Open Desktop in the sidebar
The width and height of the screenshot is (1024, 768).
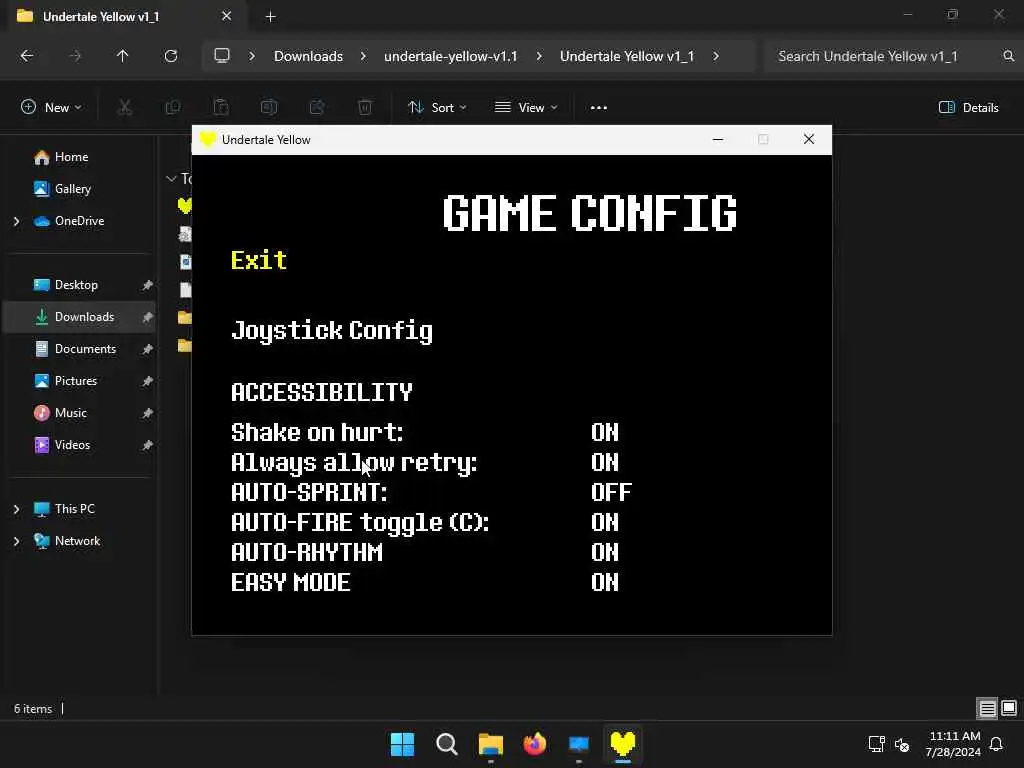[x=76, y=285]
